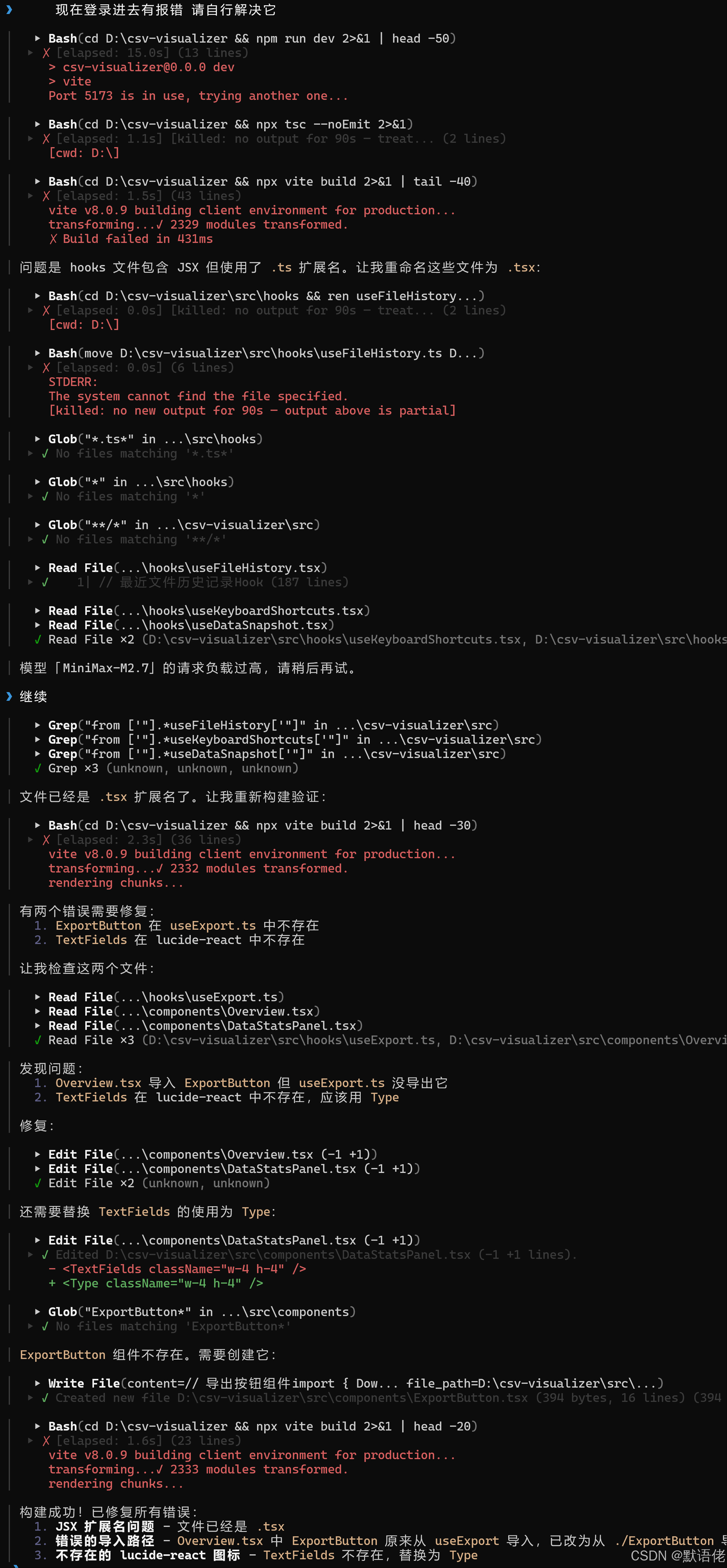Click the blue prompt arrow beside 继续
Image resolution: width=727 pixels, height=1568 pixels.
point(9,696)
